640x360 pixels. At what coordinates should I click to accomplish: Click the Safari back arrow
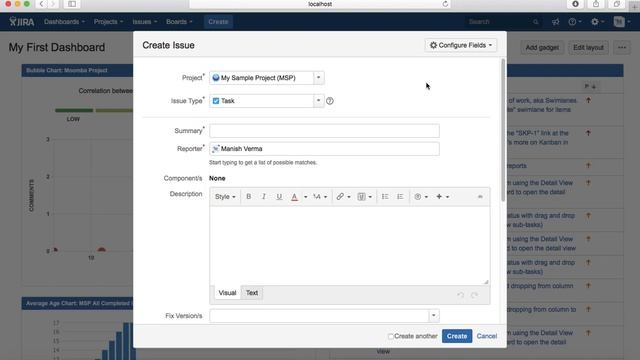point(41,4)
